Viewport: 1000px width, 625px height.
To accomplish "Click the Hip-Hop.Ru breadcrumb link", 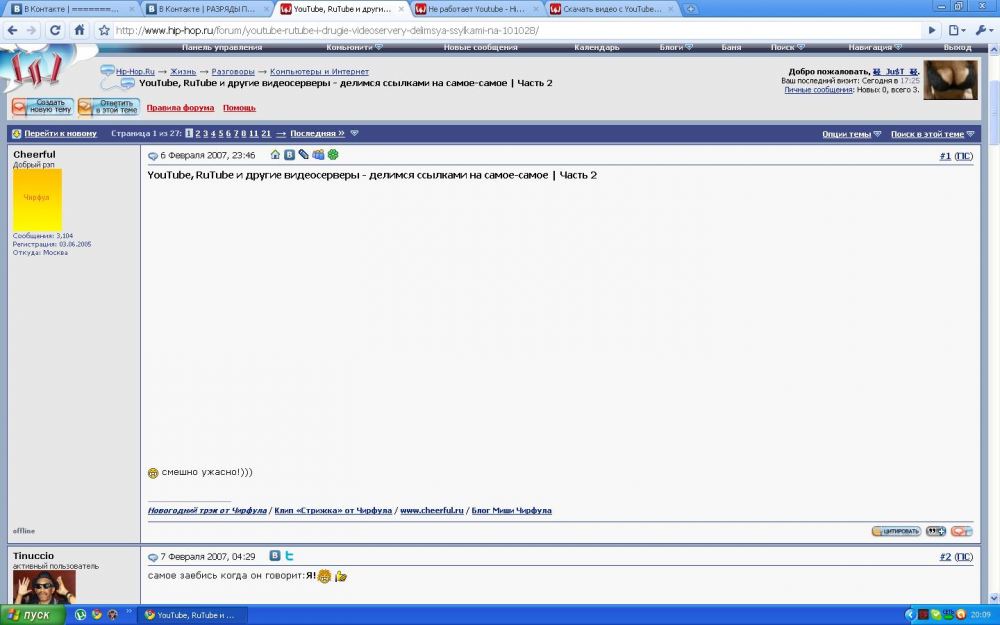I will tap(135, 71).
